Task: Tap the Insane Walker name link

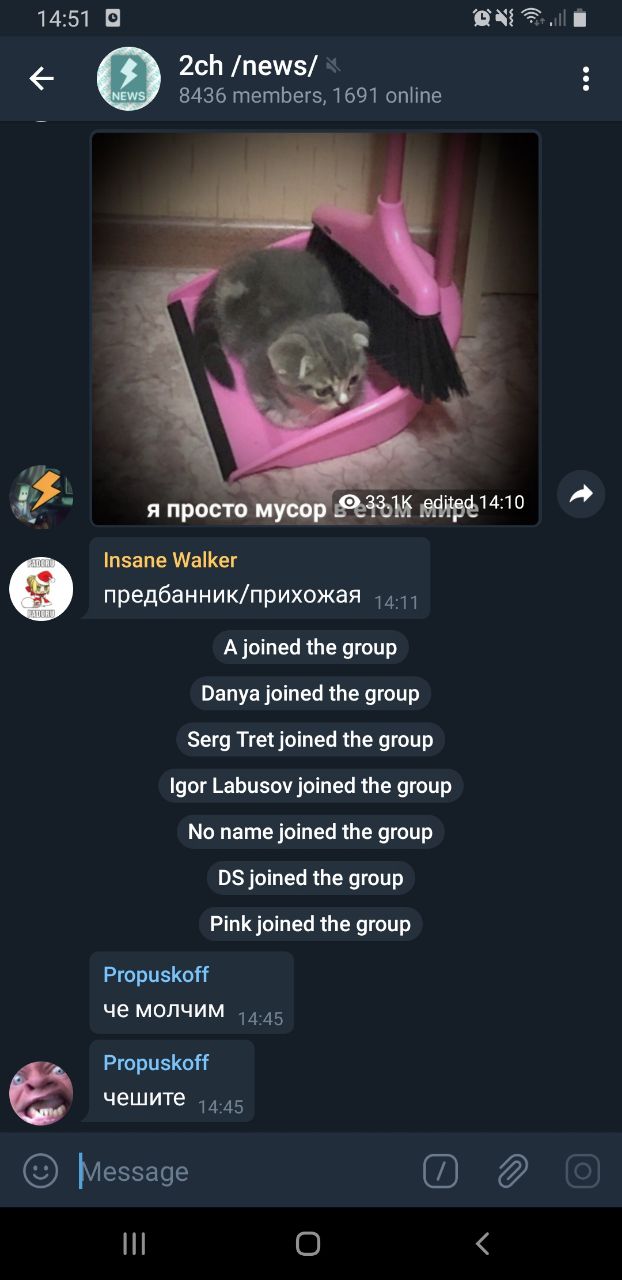Action: click(x=170, y=560)
